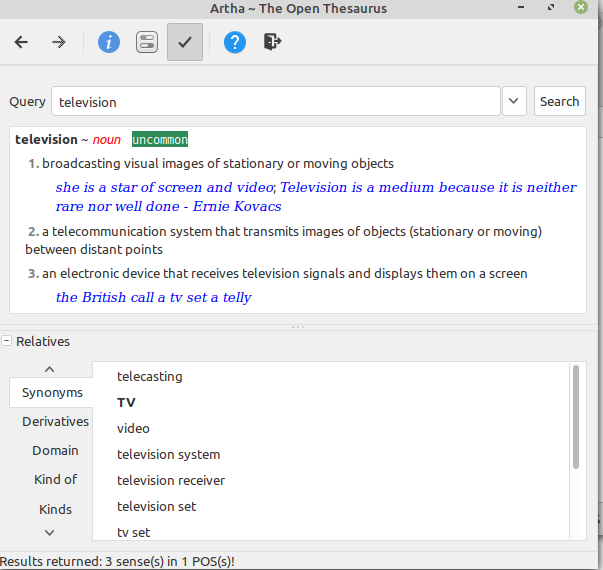Click into the Query text field
The image size is (603, 570).
276,102
